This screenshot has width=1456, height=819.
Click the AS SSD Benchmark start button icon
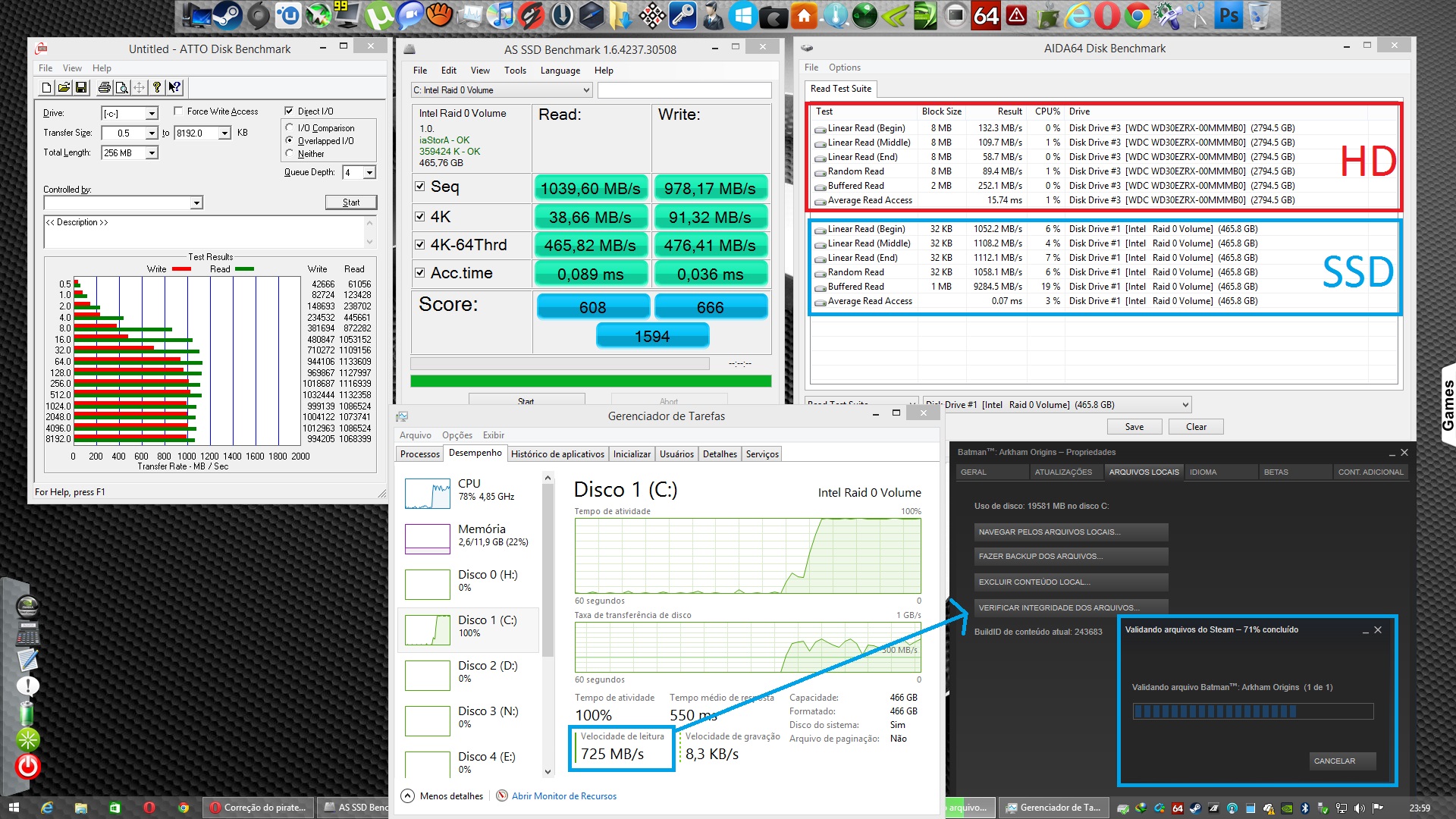[526, 400]
